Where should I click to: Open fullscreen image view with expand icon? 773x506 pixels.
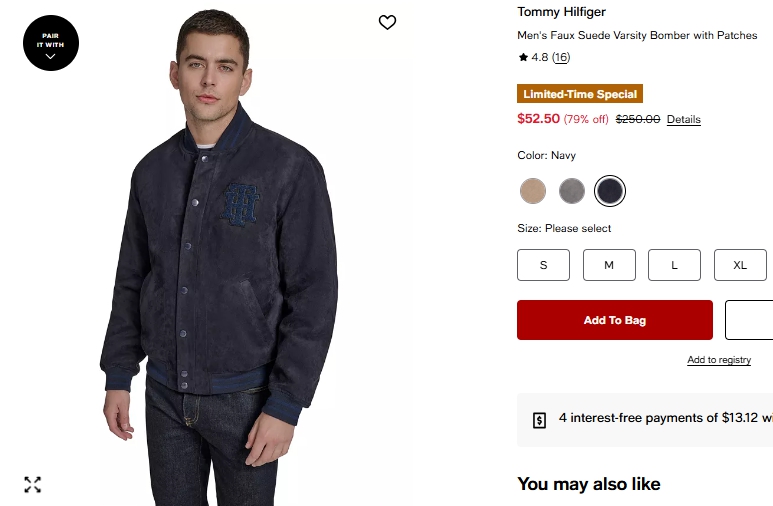(x=33, y=485)
